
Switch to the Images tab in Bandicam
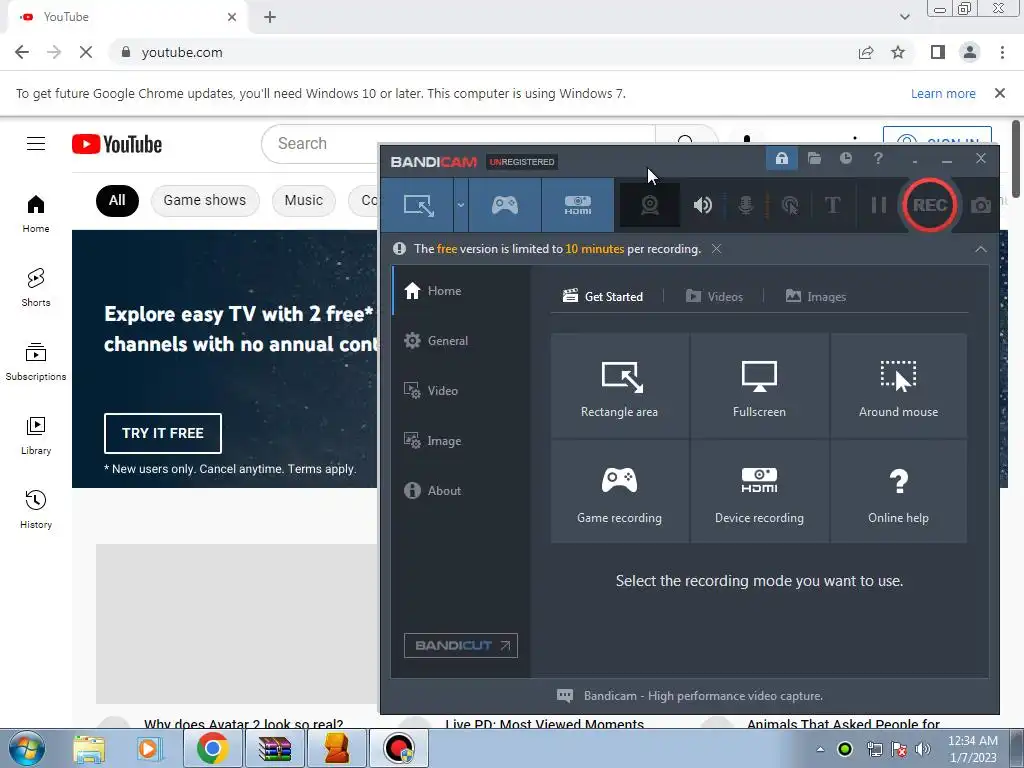(816, 296)
